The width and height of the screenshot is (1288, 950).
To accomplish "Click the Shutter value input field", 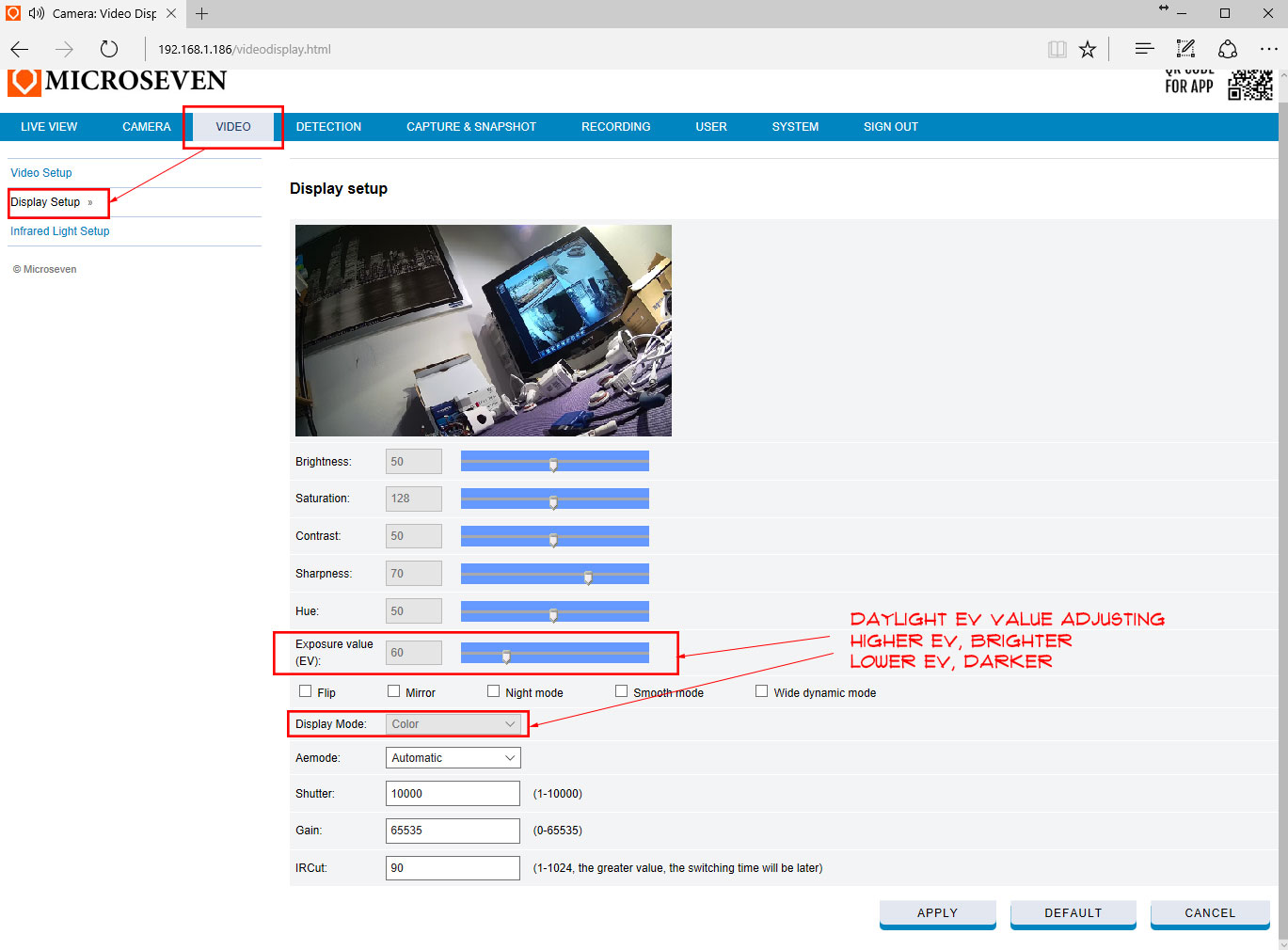I will click(453, 794).
